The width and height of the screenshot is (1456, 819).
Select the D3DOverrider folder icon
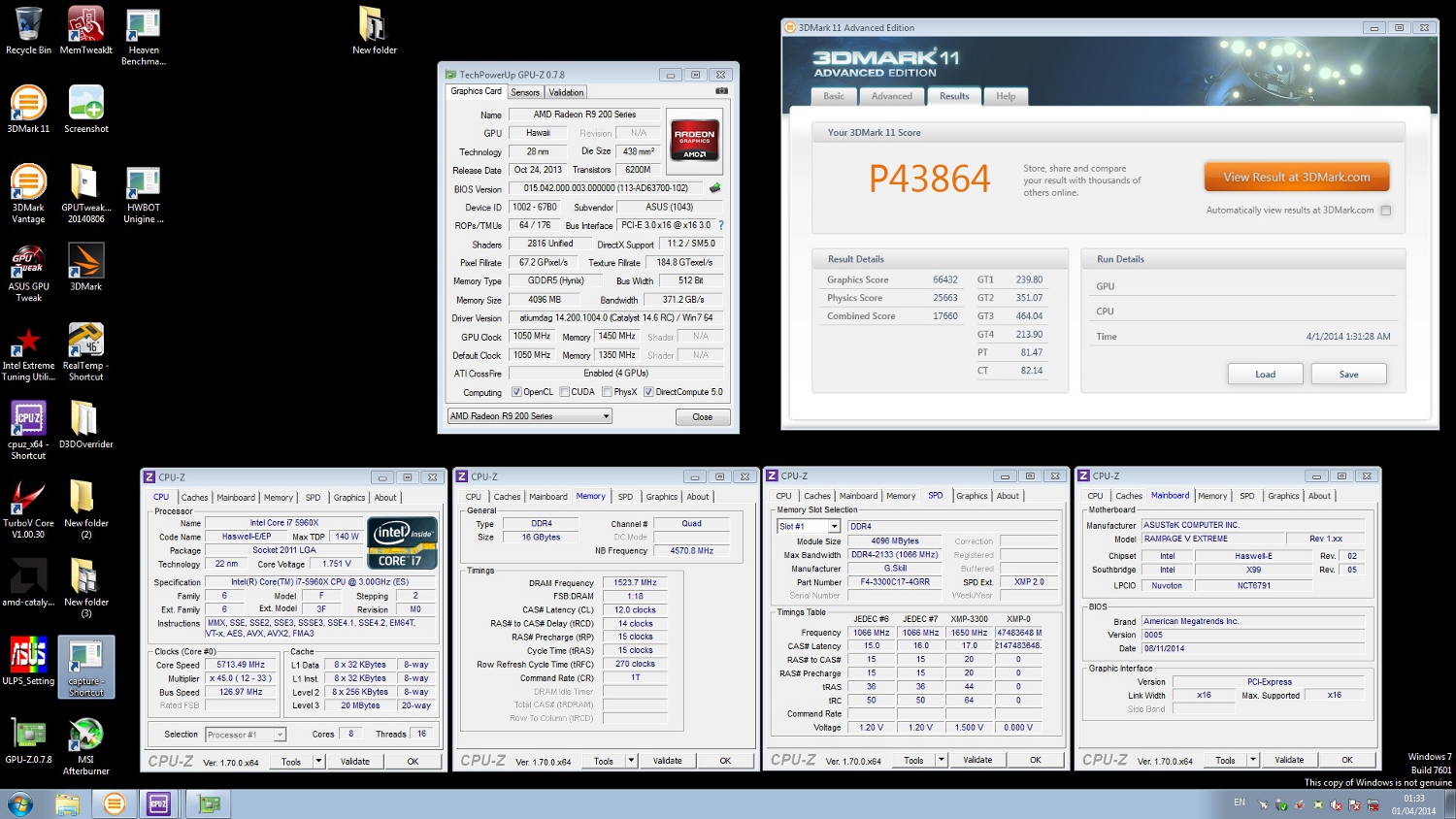point(85,425)
